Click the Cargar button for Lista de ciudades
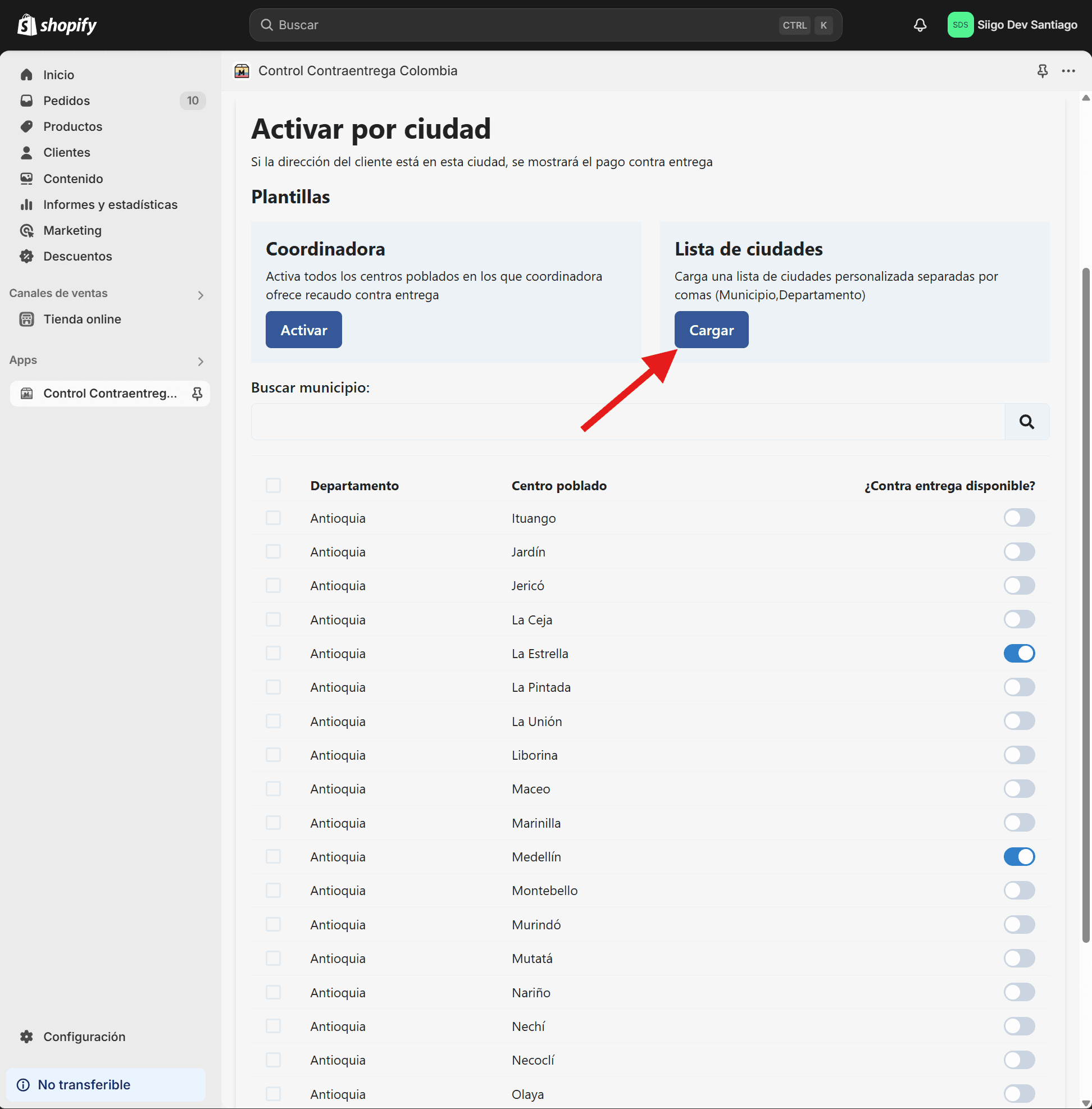Image resolution: width=1092 pixels, height=1109 pixels. click(711, 330)
